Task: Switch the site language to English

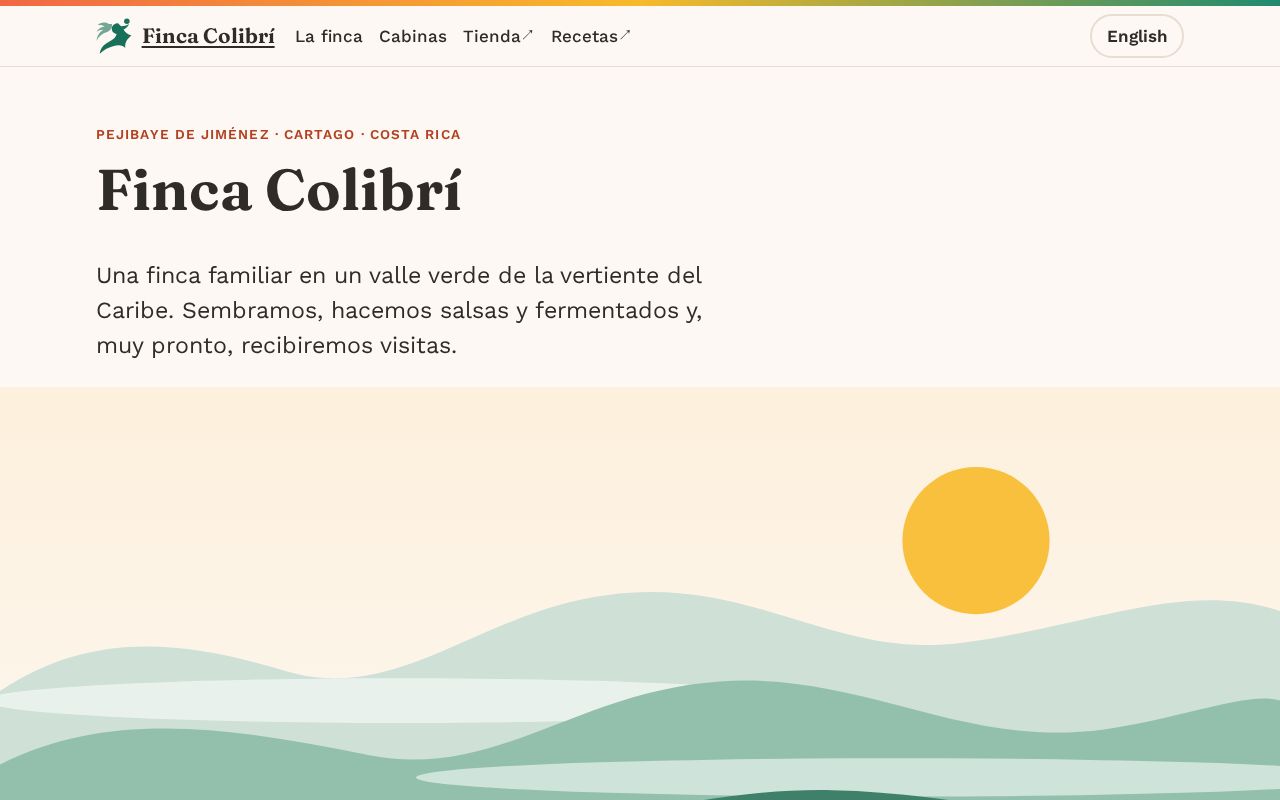Action: point(1137,36)
